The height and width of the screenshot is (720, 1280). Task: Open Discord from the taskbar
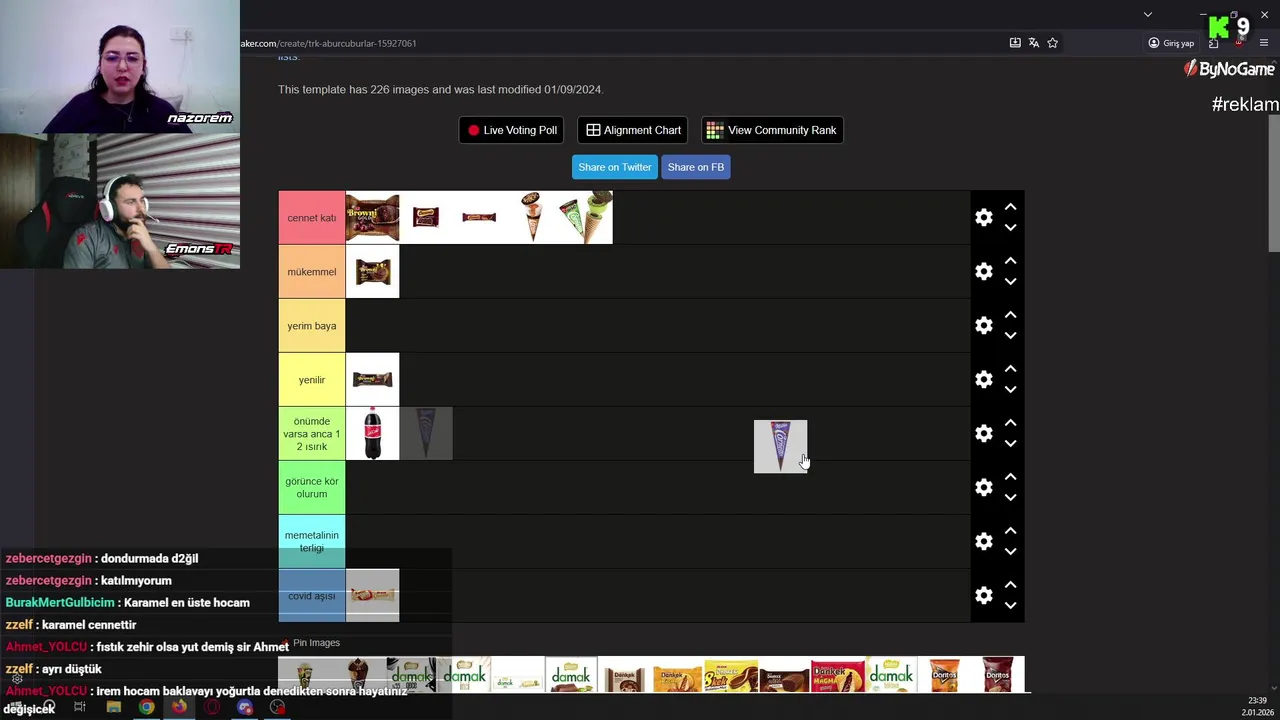245,707
